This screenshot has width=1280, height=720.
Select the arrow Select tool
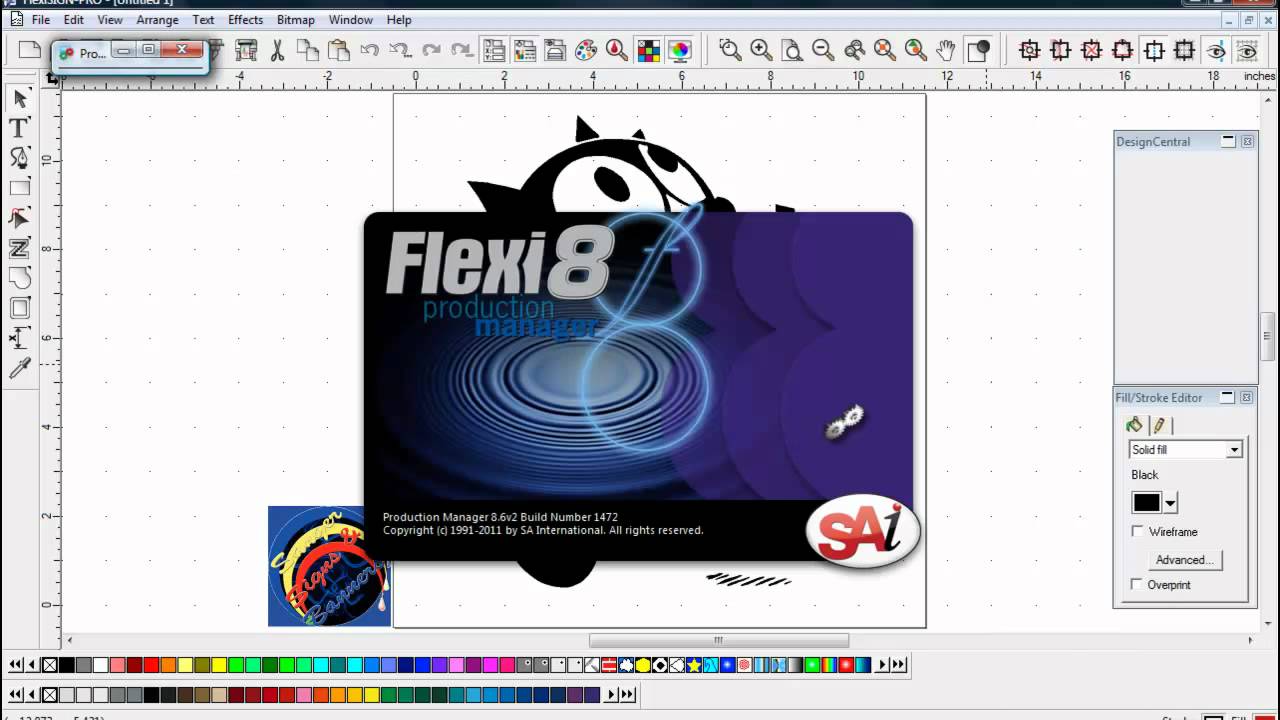(x=20, y=98)
